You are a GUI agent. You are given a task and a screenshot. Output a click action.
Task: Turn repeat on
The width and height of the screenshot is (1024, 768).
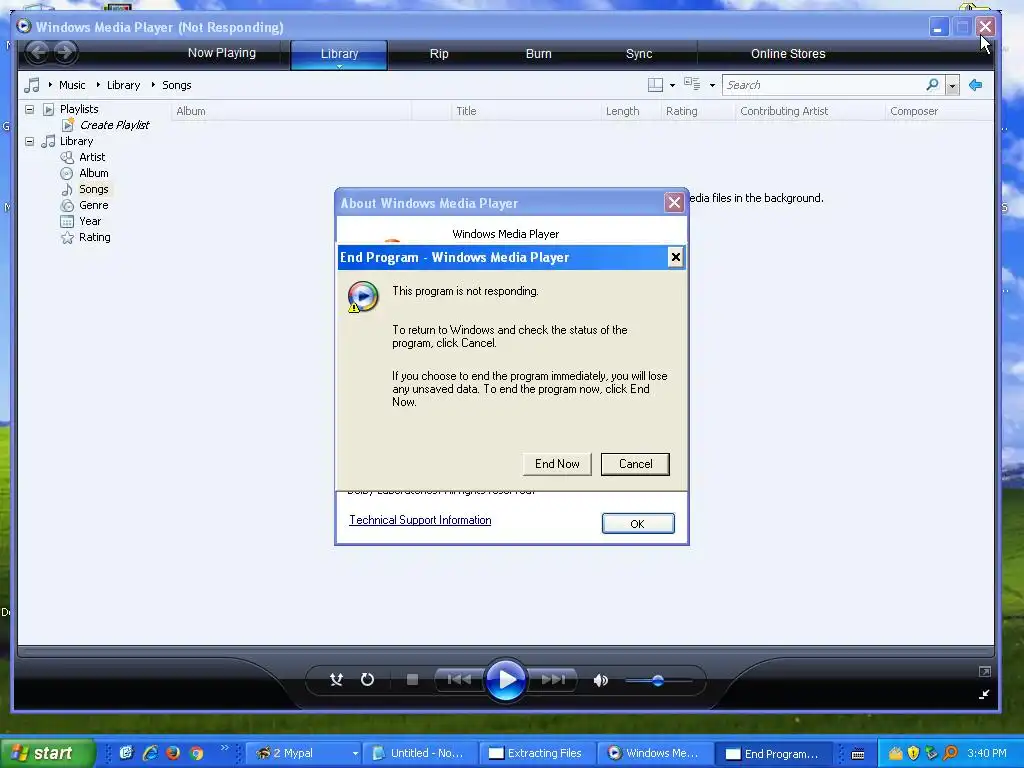368,680
